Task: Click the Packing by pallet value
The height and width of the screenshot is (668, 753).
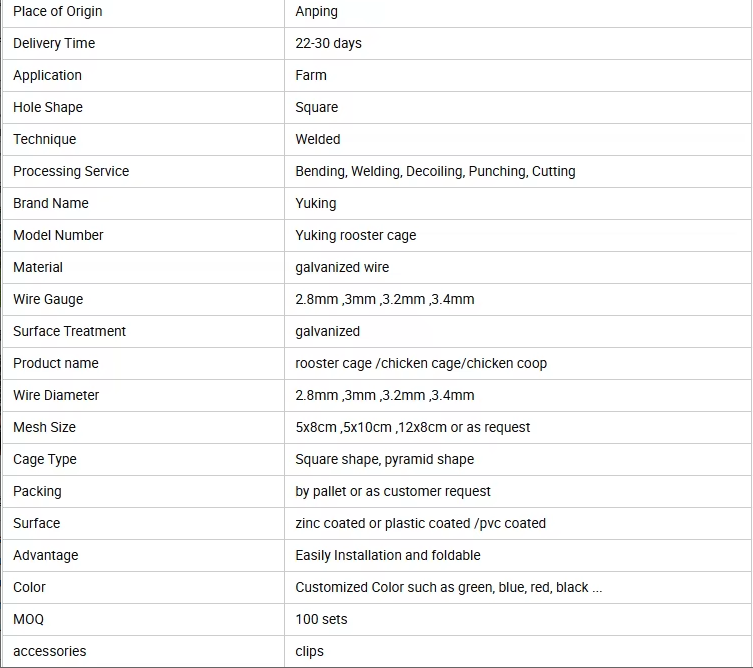Action: pos(393,491)
